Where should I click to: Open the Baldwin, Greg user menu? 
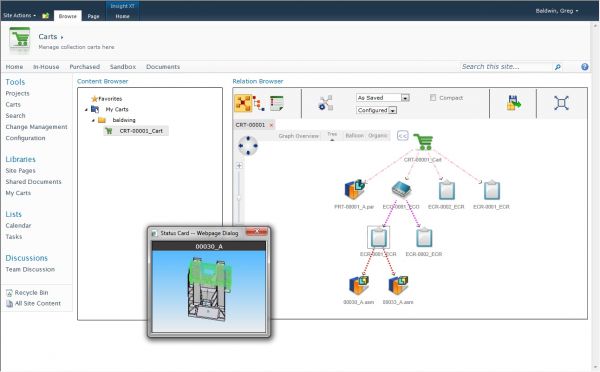pos(557,11)
